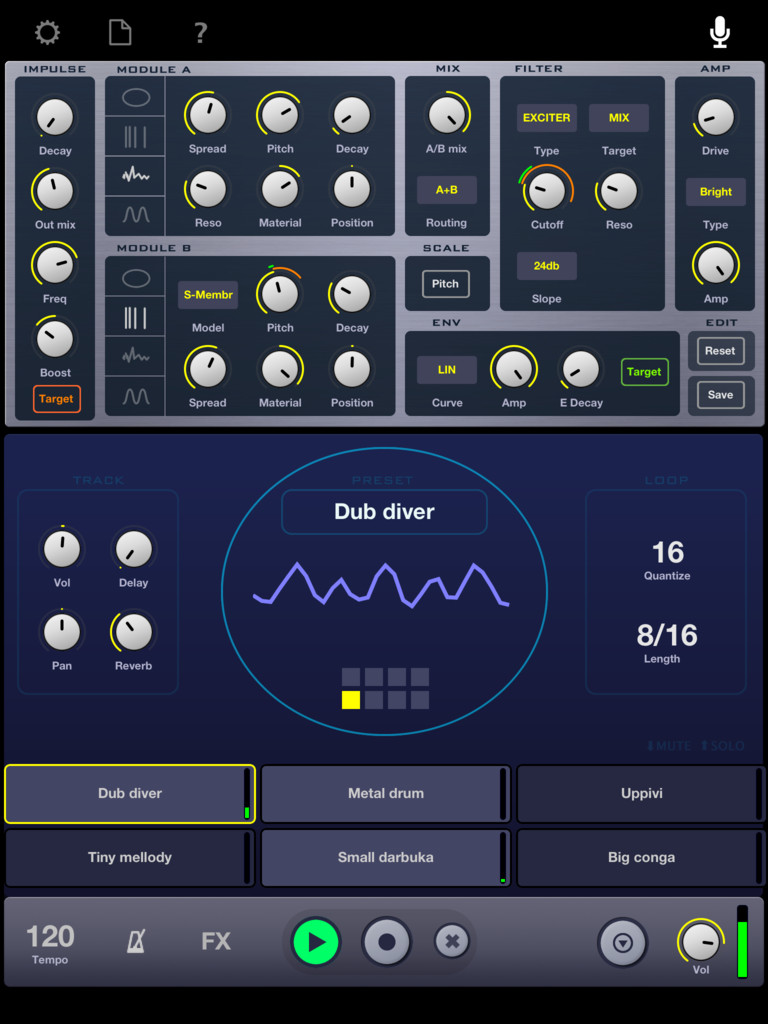Viewport: 768px width, 1024px height.
Task: Open the Dub diver preset name selector
Action: [x=384, y=511]
